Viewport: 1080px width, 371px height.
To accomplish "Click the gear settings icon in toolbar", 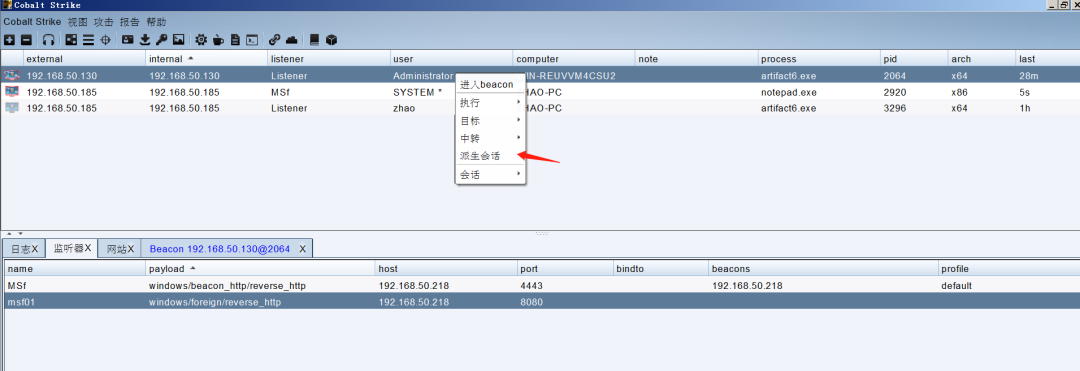I will (201, 40).
